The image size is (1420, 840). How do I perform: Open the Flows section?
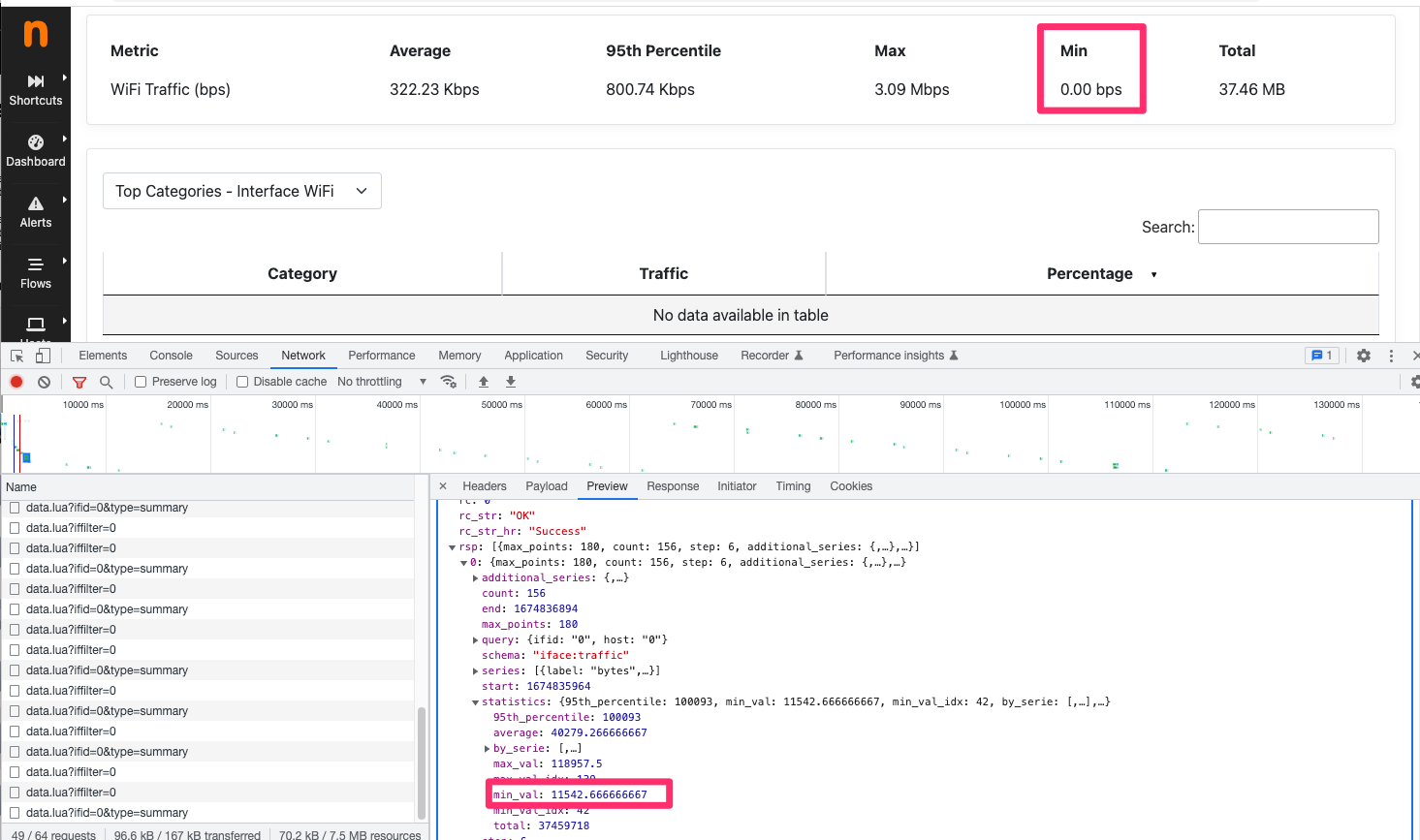pos(35,273)
